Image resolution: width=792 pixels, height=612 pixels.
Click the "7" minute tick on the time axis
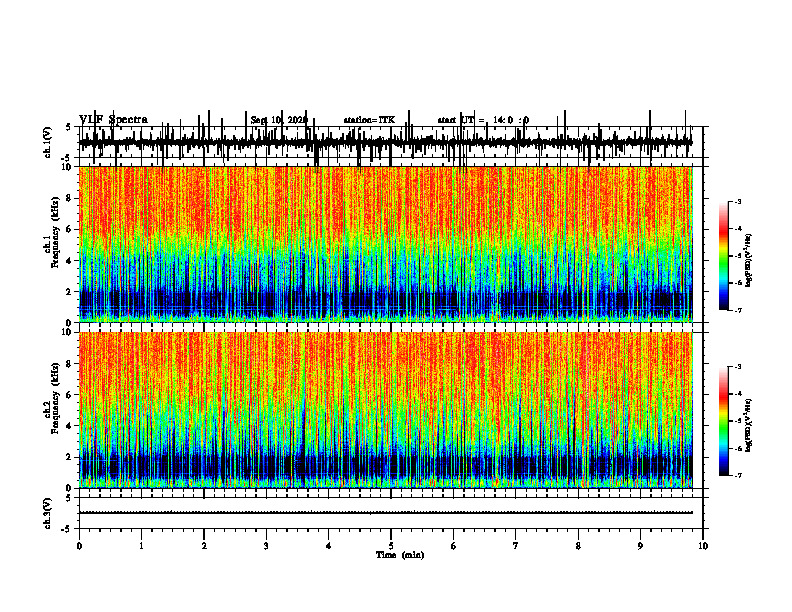click(x=516, y=546)
